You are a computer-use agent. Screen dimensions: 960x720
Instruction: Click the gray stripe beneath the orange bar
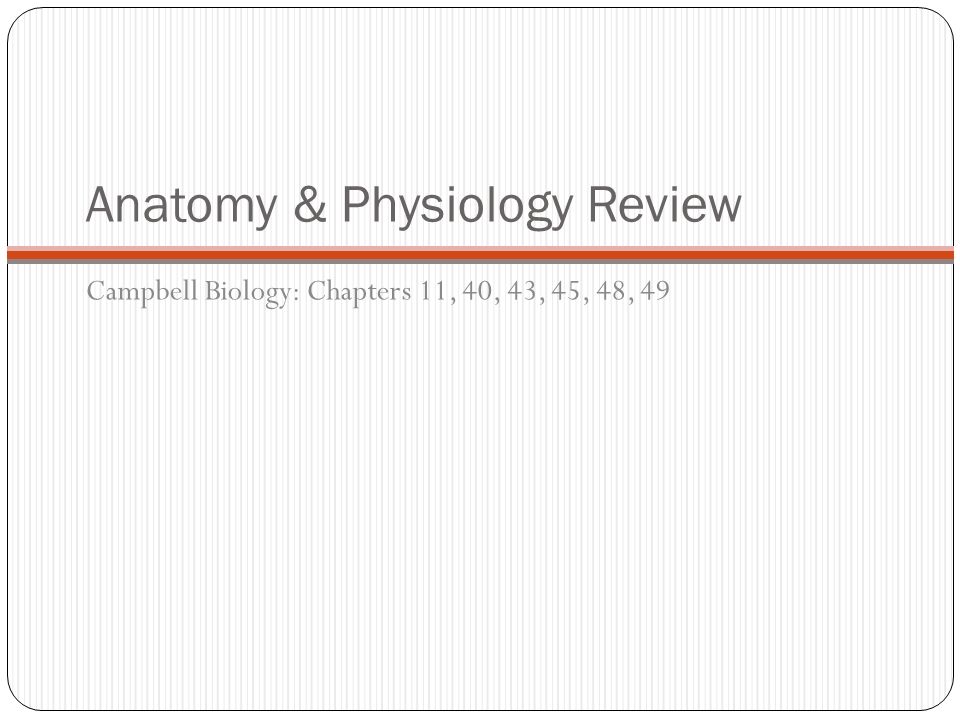480,261
